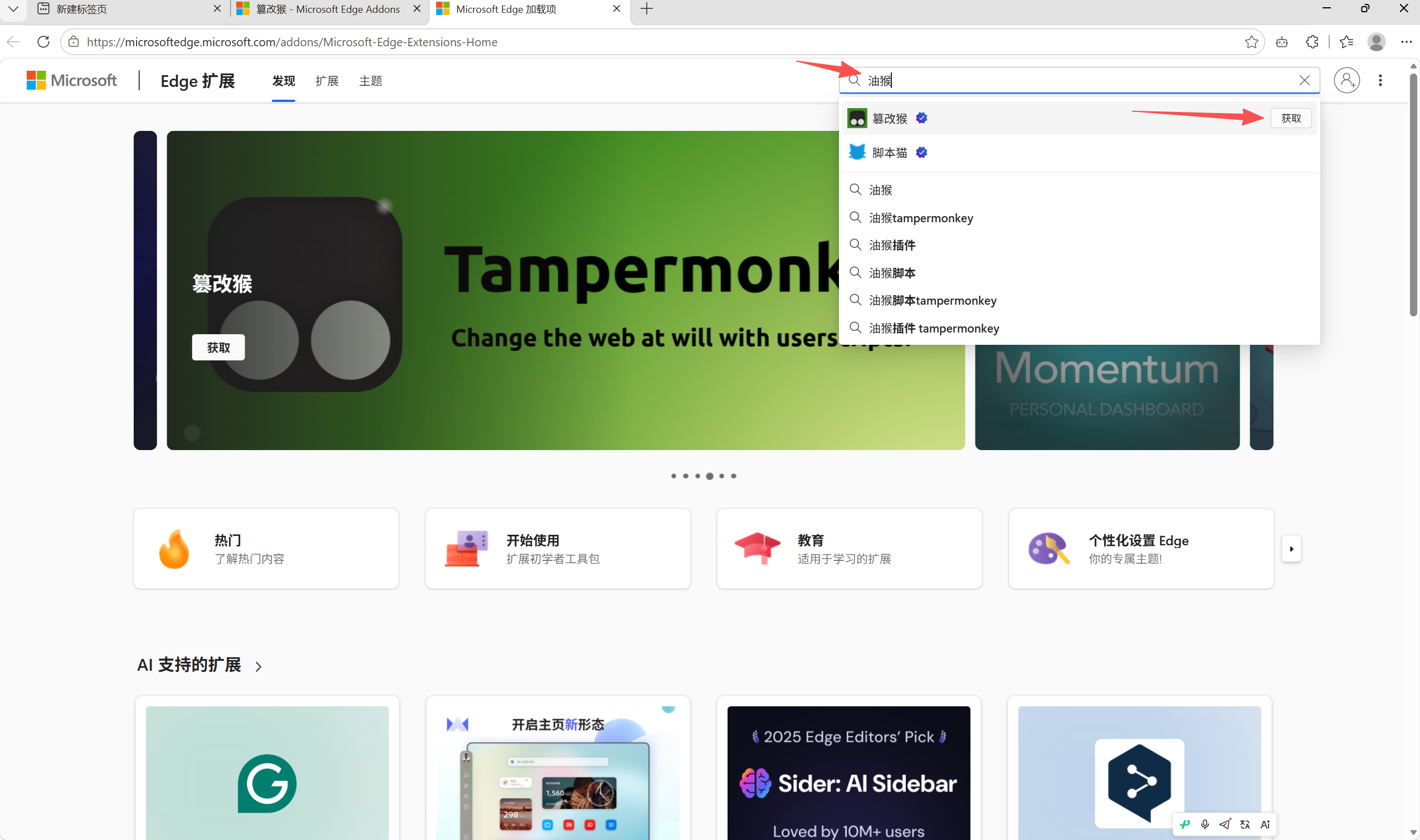Select the 主题 navigation tab

pyautogui.click(x=370, y=81)
